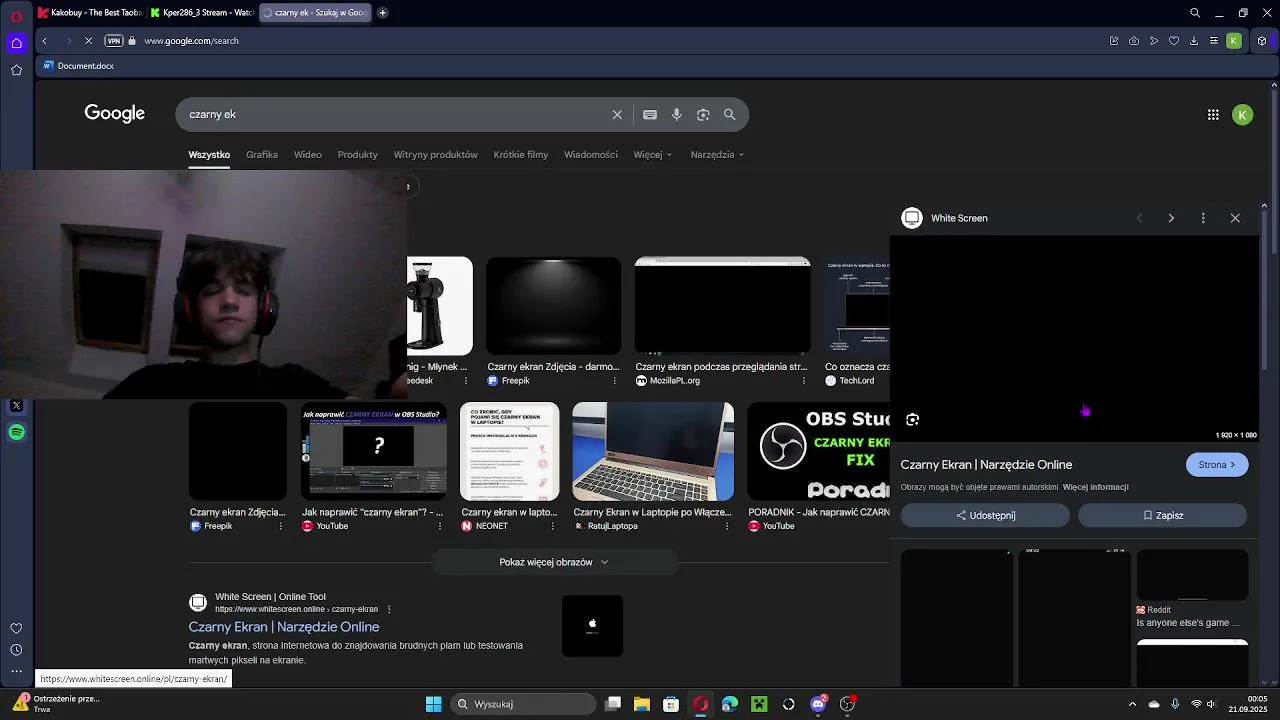The width and height of the screenshot is (1280, 720).
Task: Select the czarny ek Google tab
Action: click(x=314, y=13)
